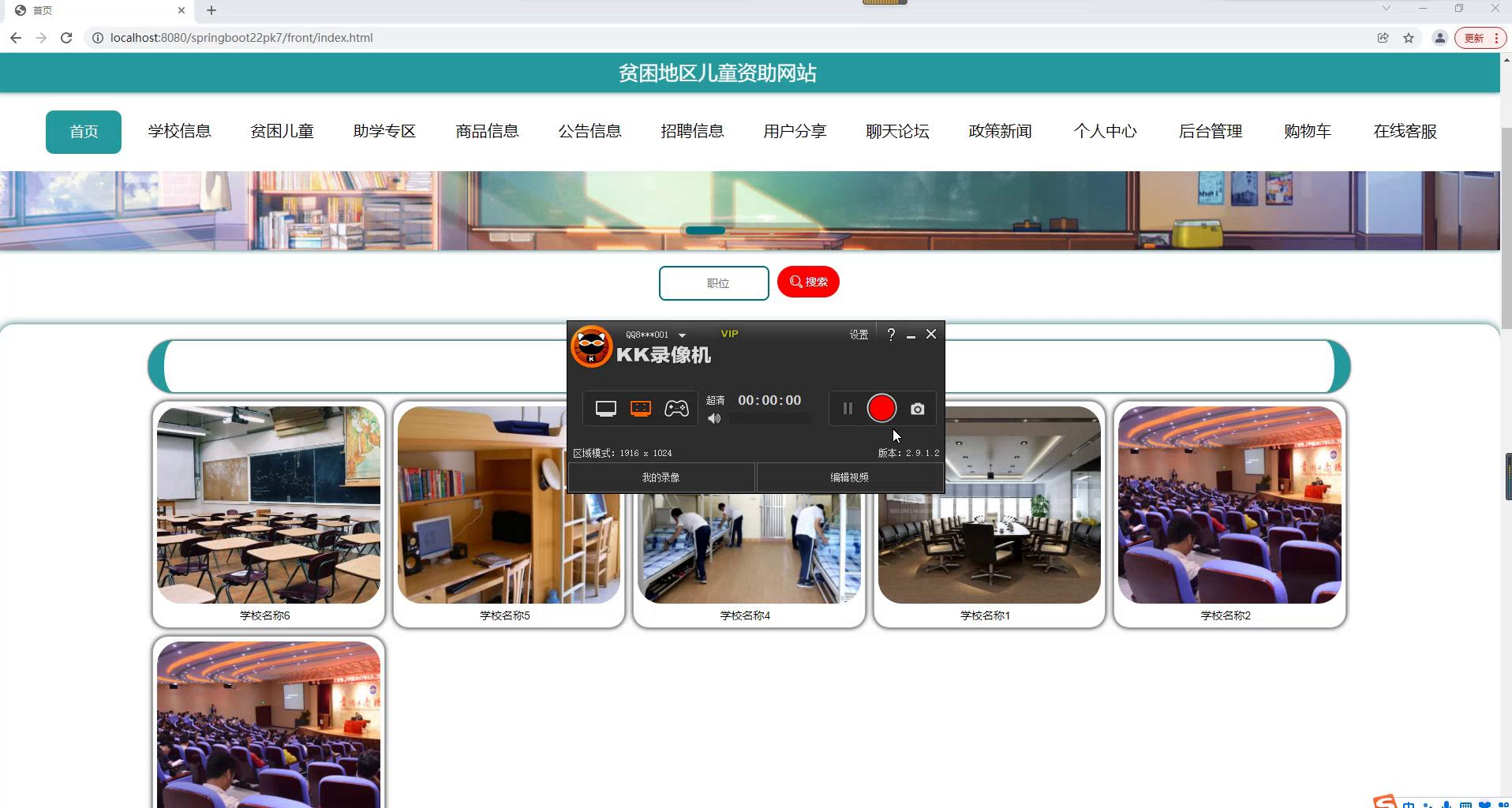Open the browser profile avatar icon

tap(1440, 38)
